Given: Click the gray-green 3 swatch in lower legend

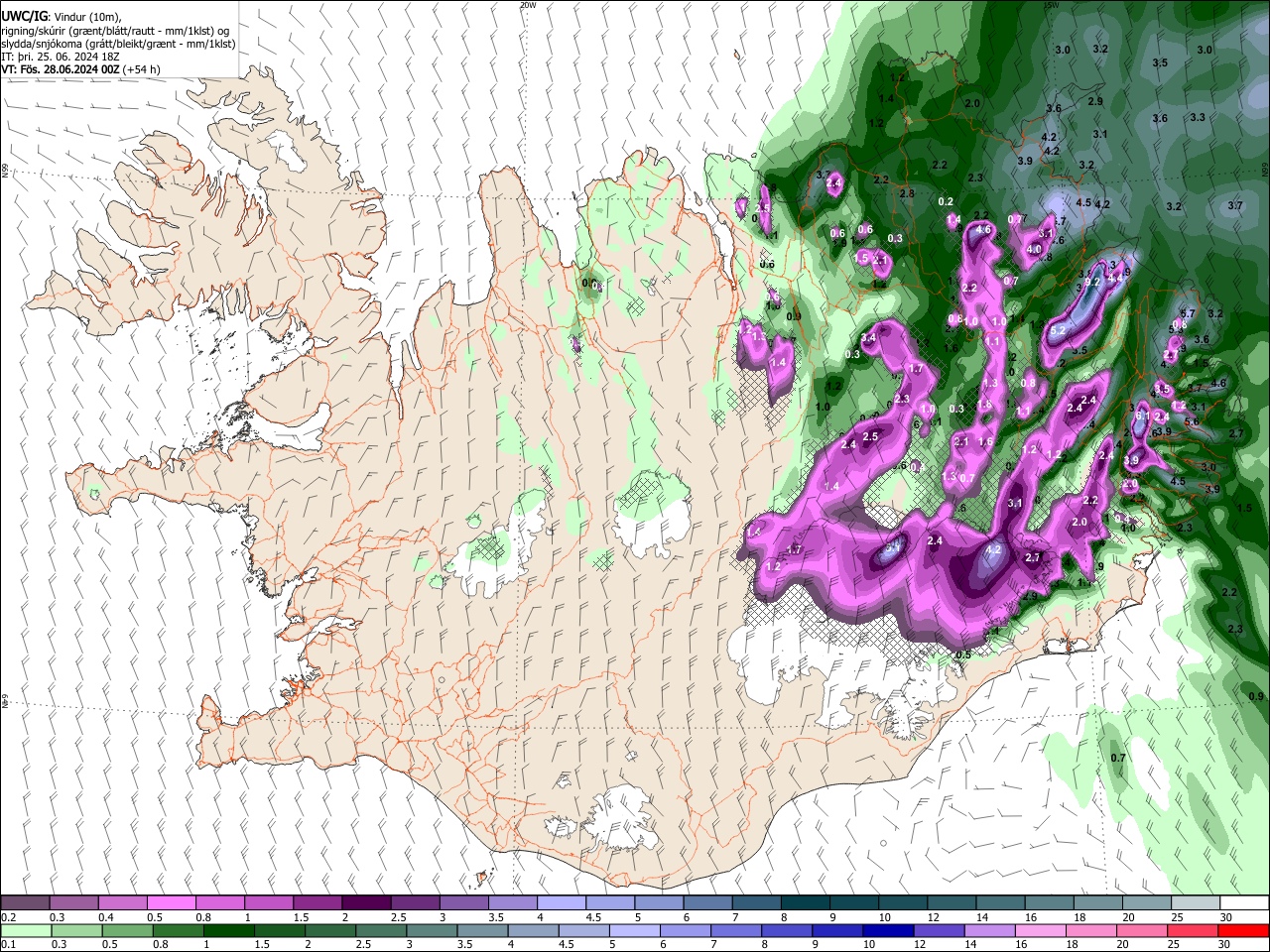Looking at the screenshot, I should click(x=431, y=931).
